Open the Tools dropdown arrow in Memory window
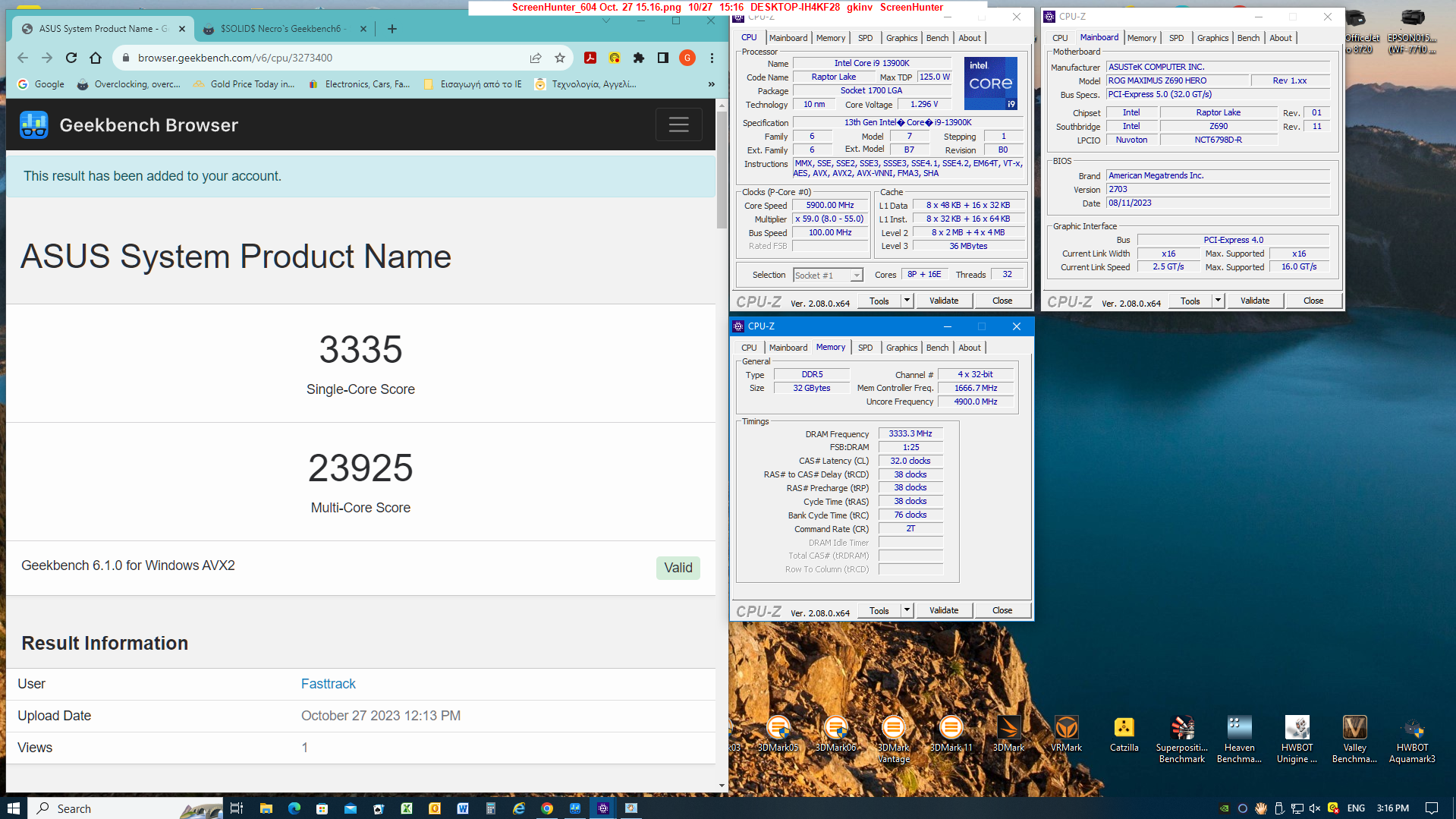The width and height of the screenshot is (1456, 819). point(907,610)
